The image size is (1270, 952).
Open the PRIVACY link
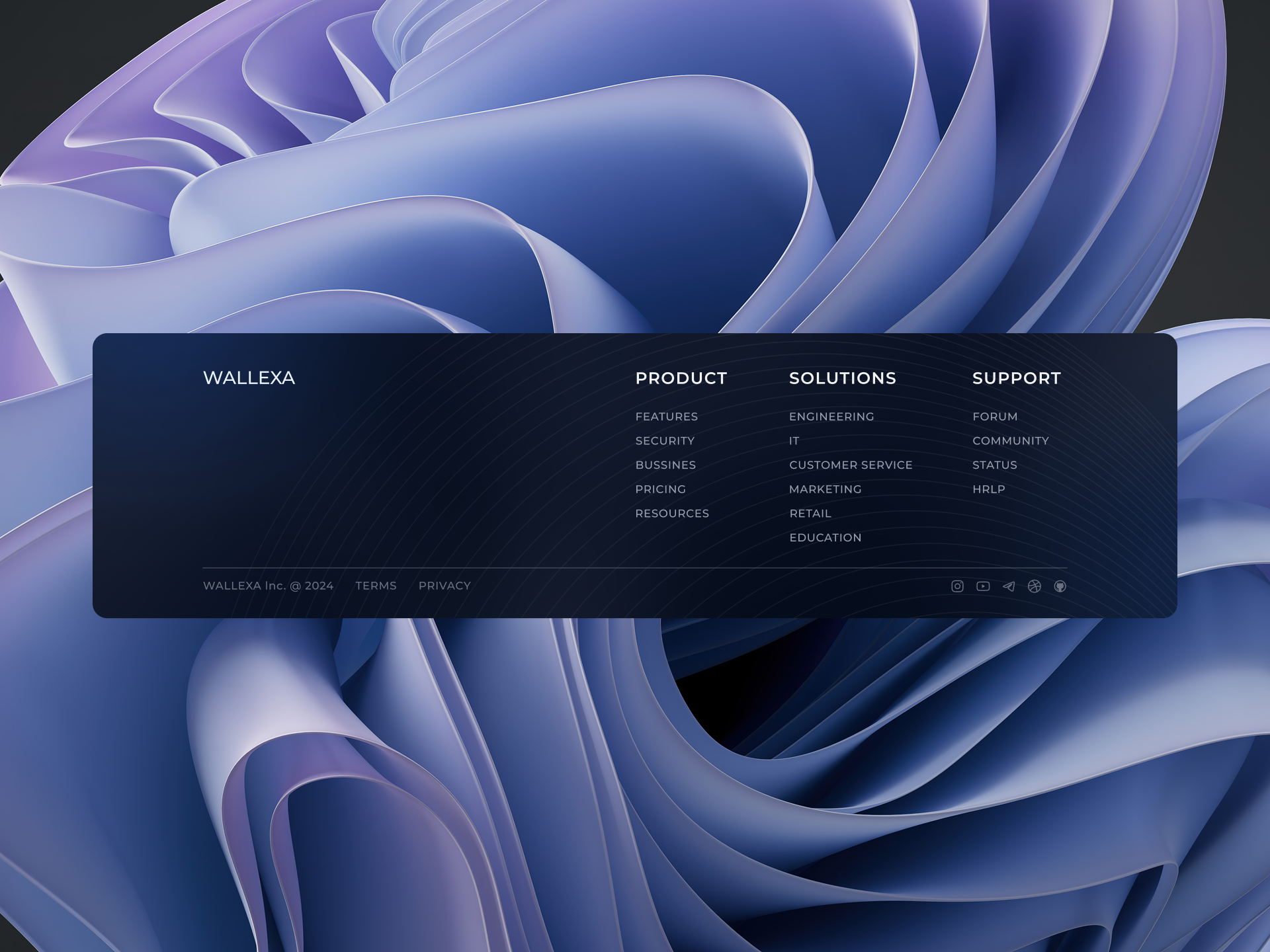pyautogui.click(x=444, y=586)
